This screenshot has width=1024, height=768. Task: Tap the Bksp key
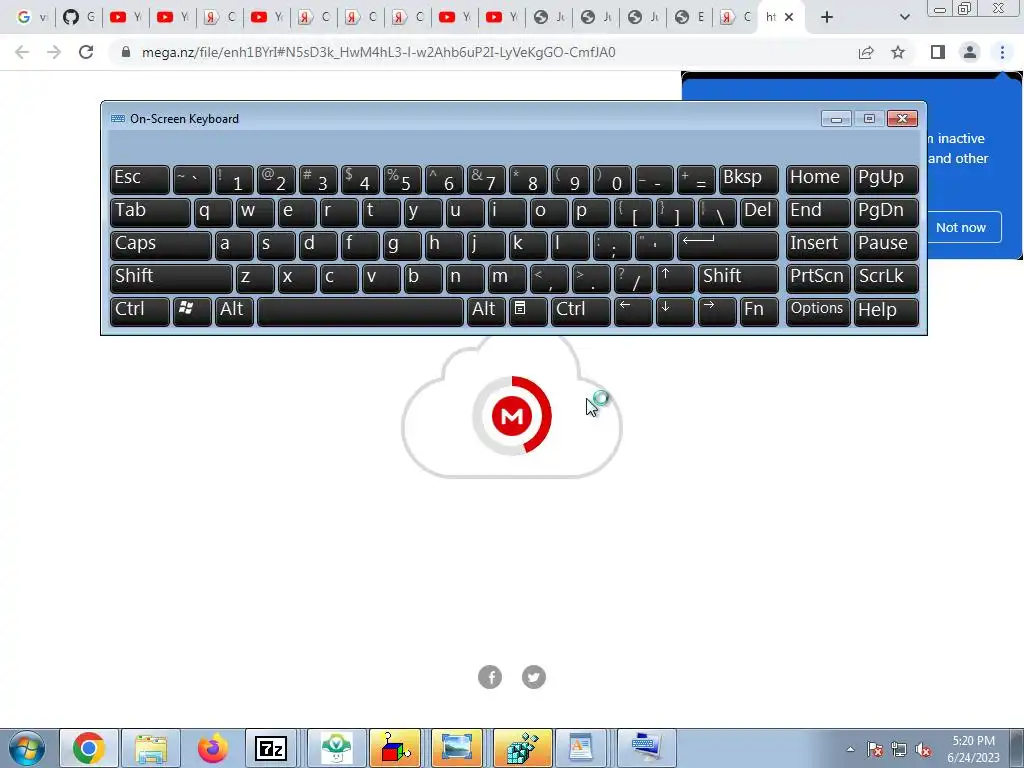(748, 180)
